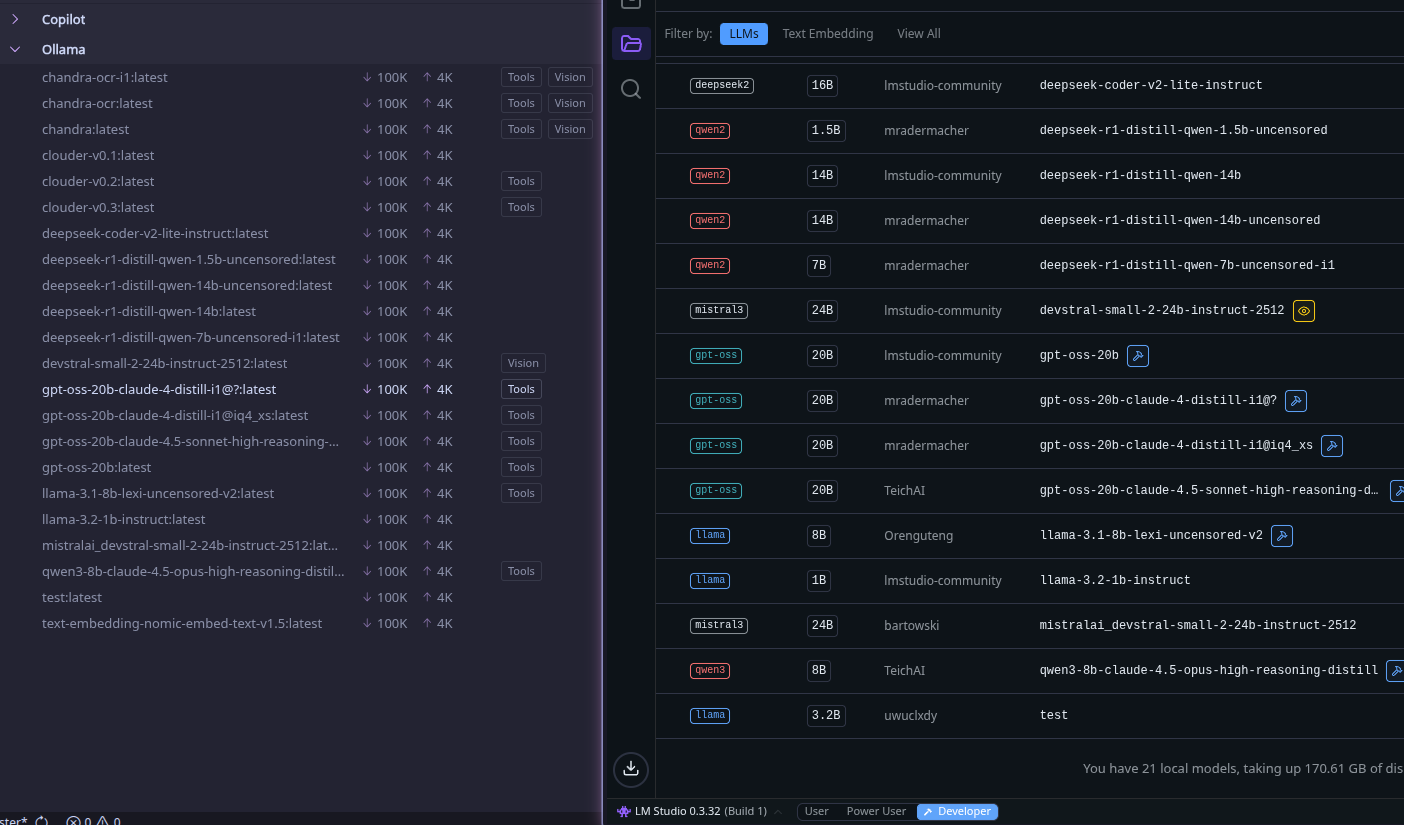1404x825 pixels.
Task: Click the Tools badge on gpt-oss-20b:latest
Action: pyautogui.click(x=521, y=467)
